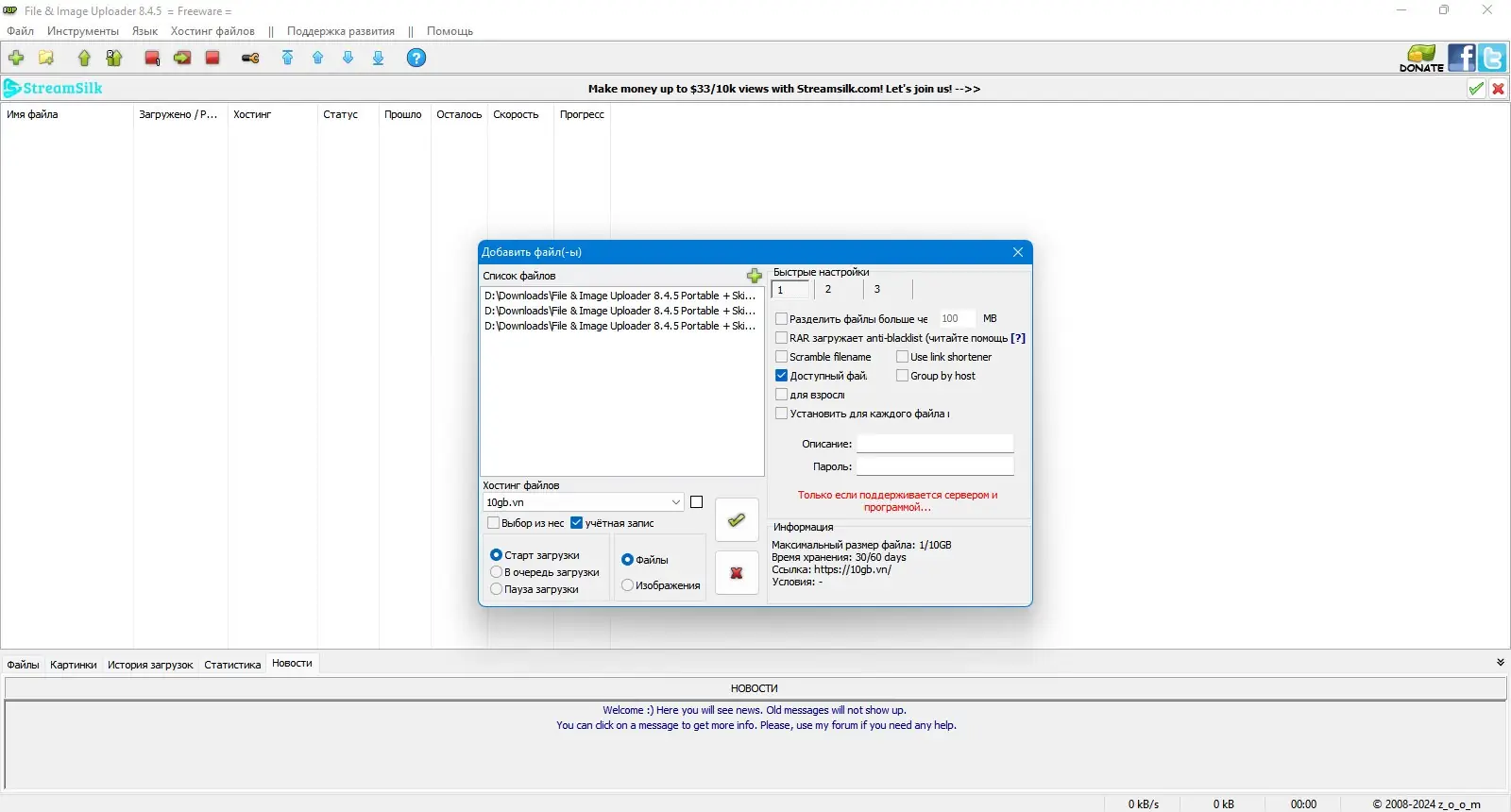Enable Group by host
This screenshot has height=812, width=1511.
click(902, 376)
